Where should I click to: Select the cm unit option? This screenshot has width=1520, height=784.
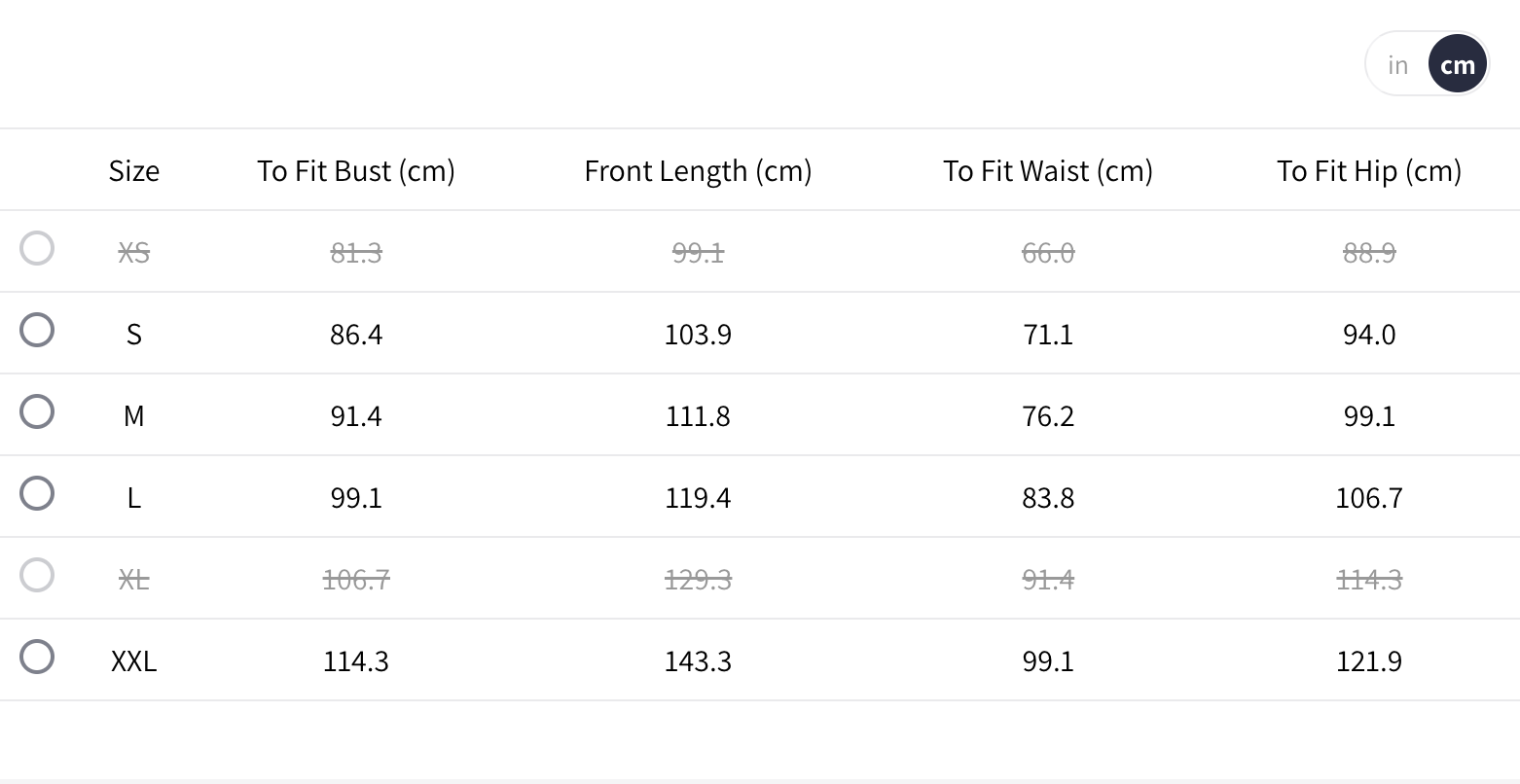(1457, 65)
